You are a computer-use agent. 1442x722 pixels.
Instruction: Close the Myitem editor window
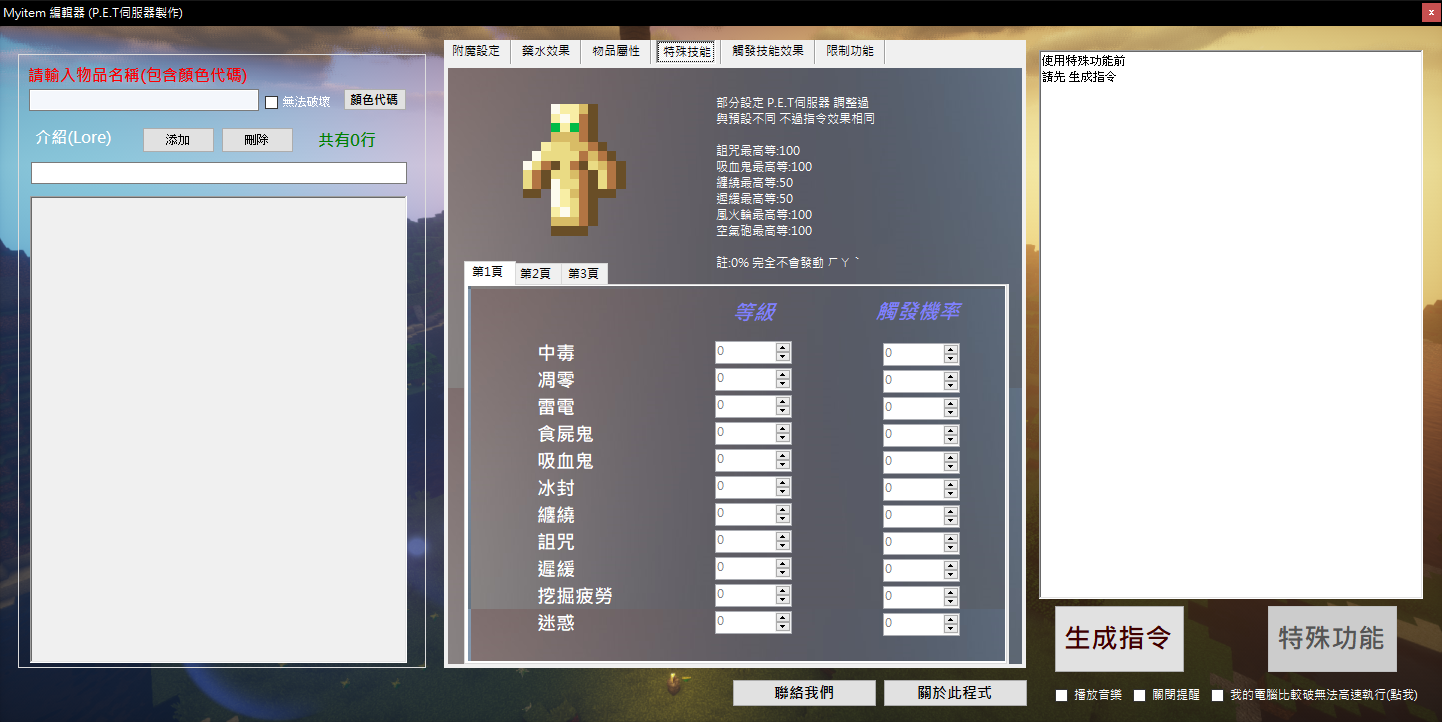pos(1431,12)
